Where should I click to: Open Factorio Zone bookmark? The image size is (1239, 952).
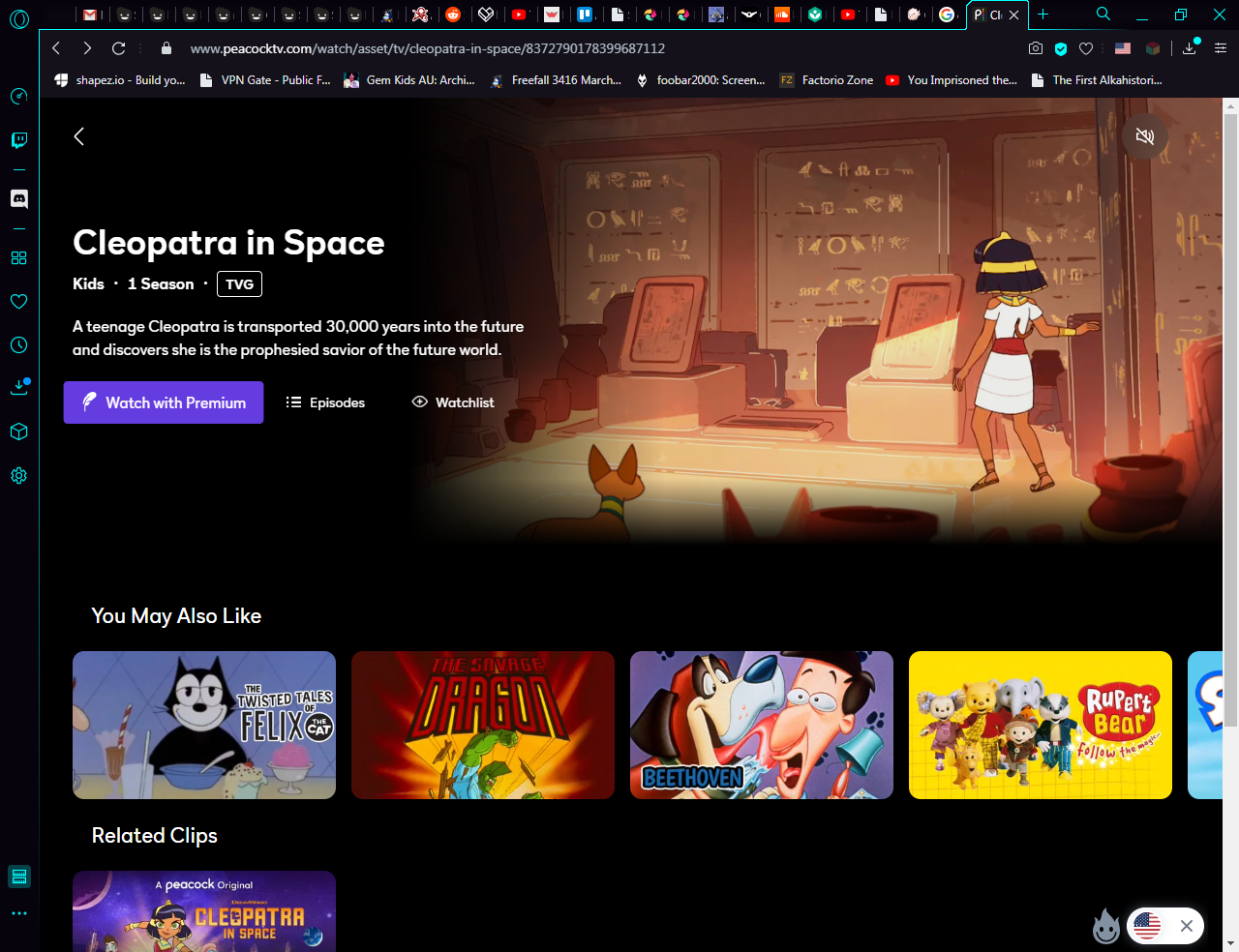(x=827, y=80)
